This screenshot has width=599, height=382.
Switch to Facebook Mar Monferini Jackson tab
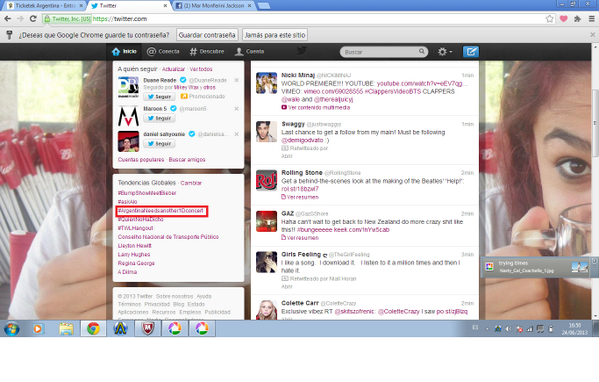pos(214,6)
